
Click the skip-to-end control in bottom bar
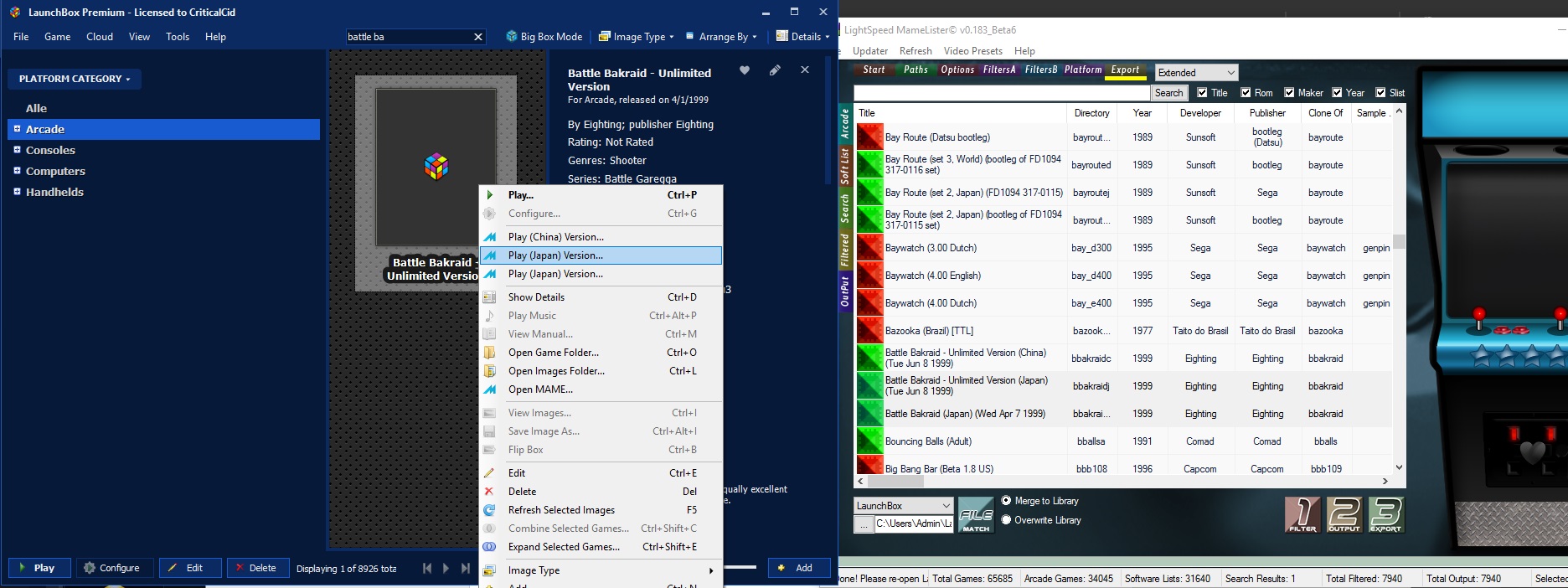(466, 568)
